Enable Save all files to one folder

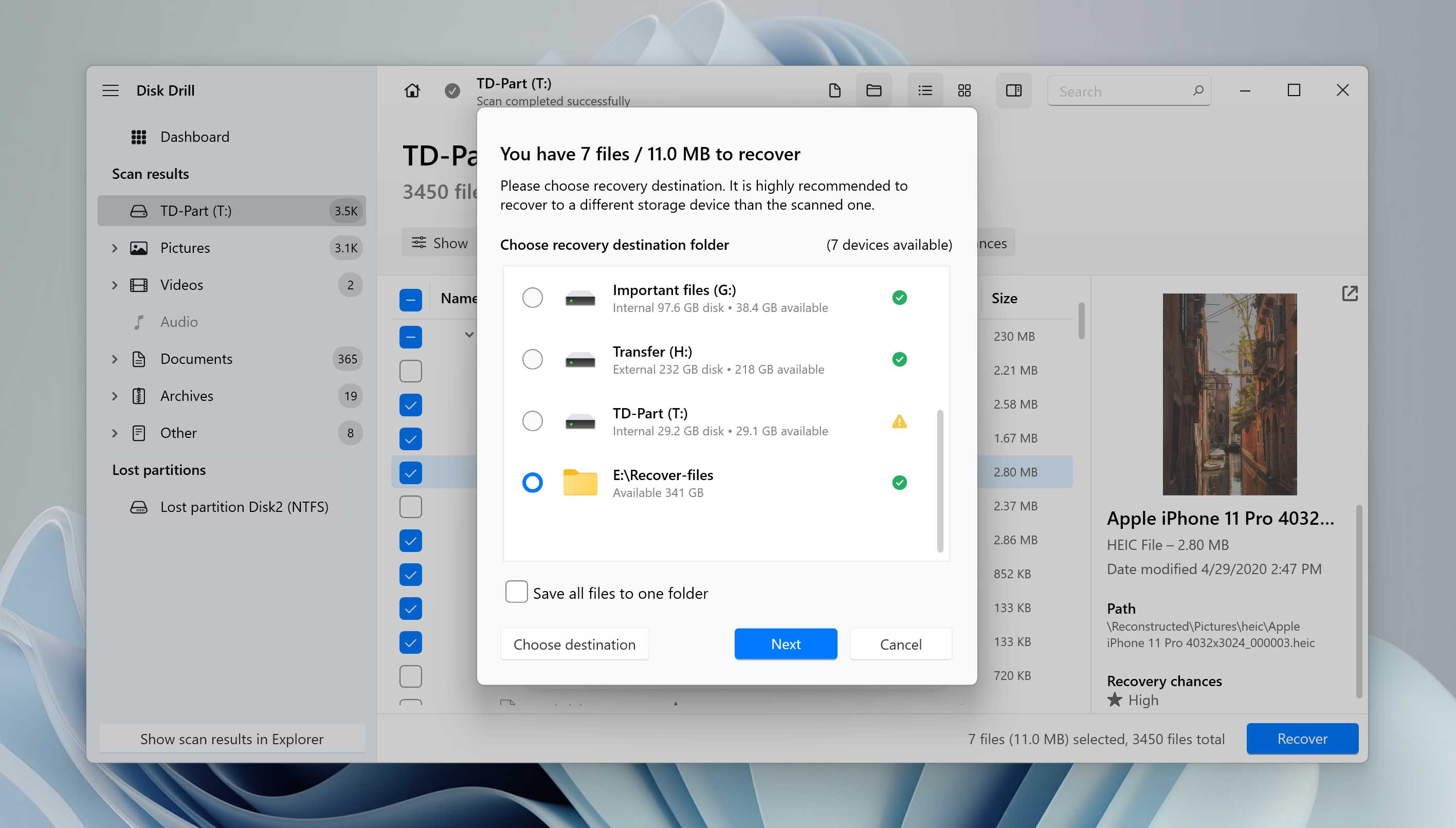point(516,592)
